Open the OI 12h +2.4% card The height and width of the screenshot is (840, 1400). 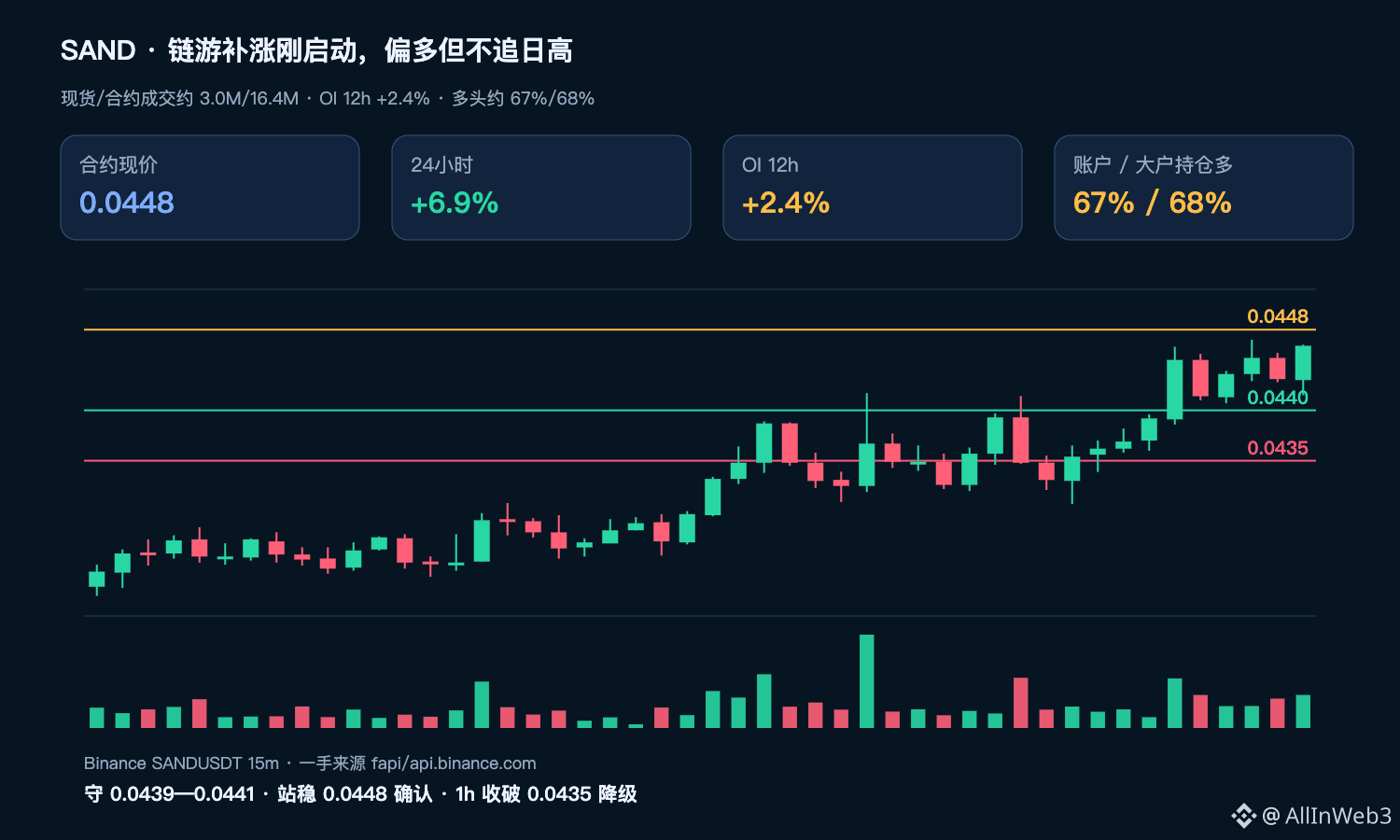coord(873,188)
